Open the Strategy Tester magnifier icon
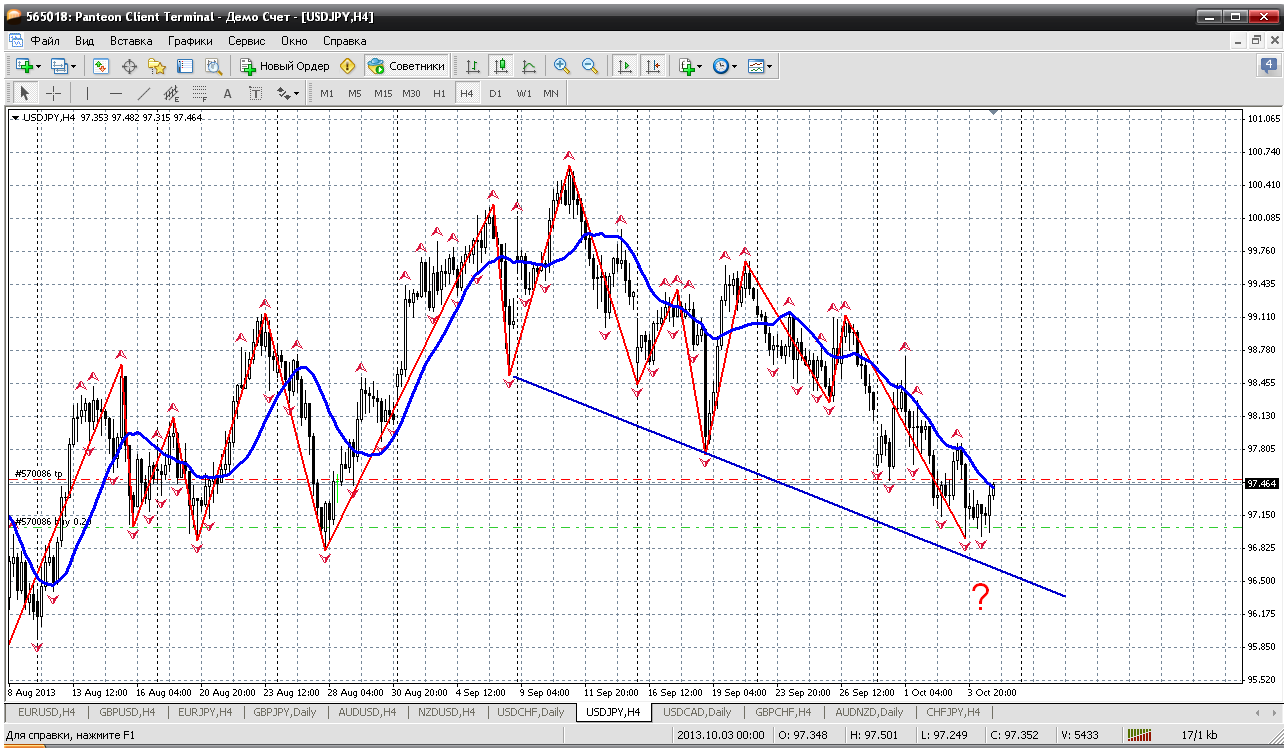1288x748 pixels. pos(213,66)
